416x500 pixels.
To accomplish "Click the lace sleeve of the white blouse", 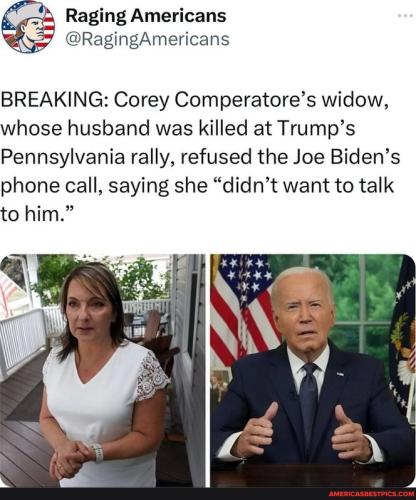I will (151, 375).
